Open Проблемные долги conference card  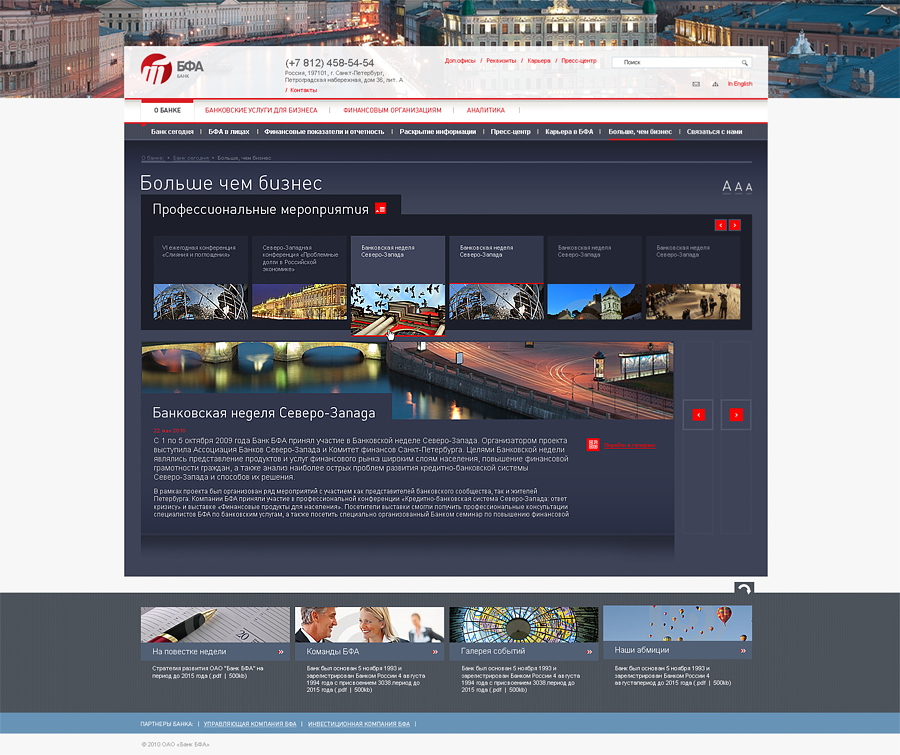click(299, 277)
